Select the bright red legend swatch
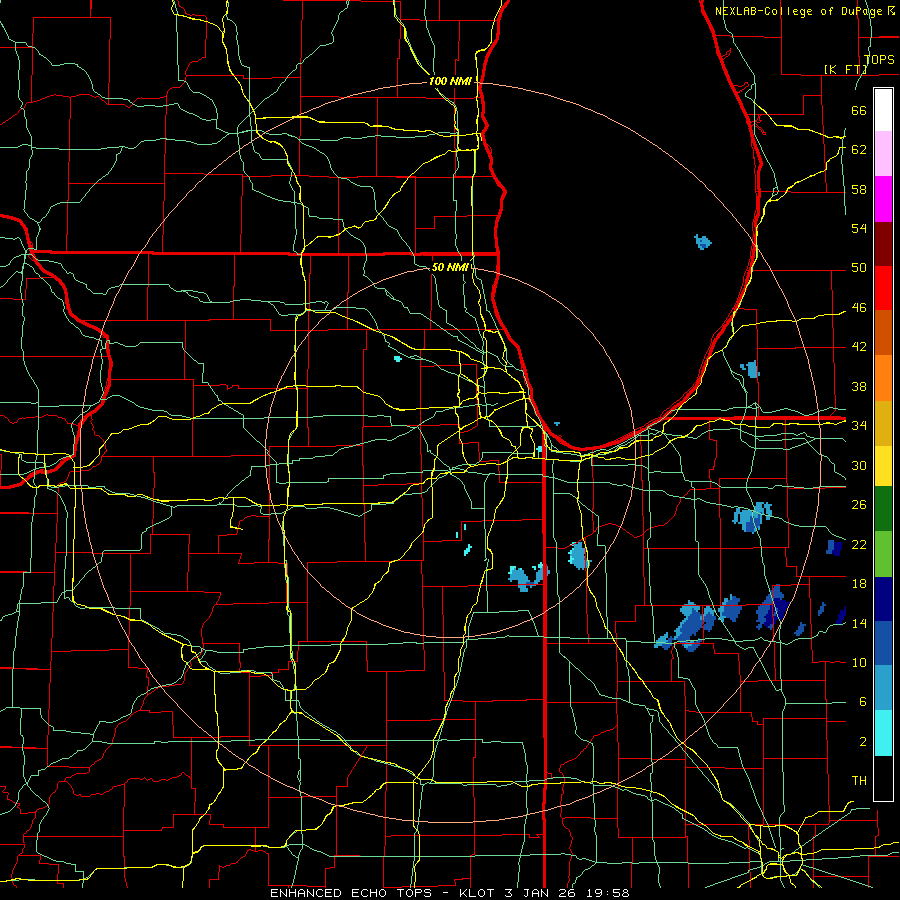Image resolution: width=900 pixels, height=900 pixels. (x=883, y=288)
